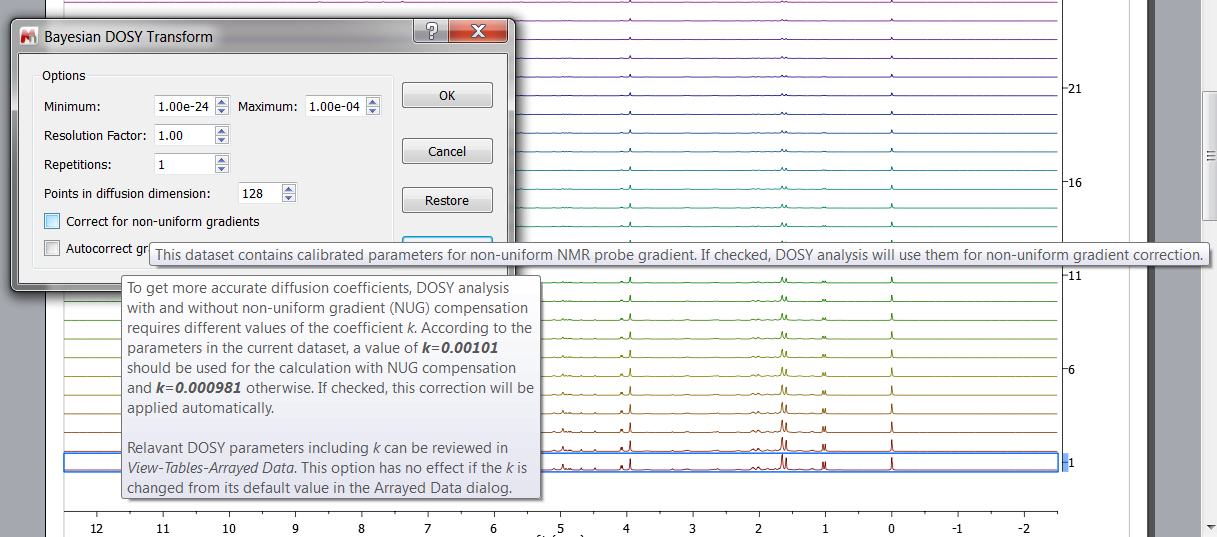Click the trace index label 6
1217x537 pixels.
click(x=1071, y=370)
